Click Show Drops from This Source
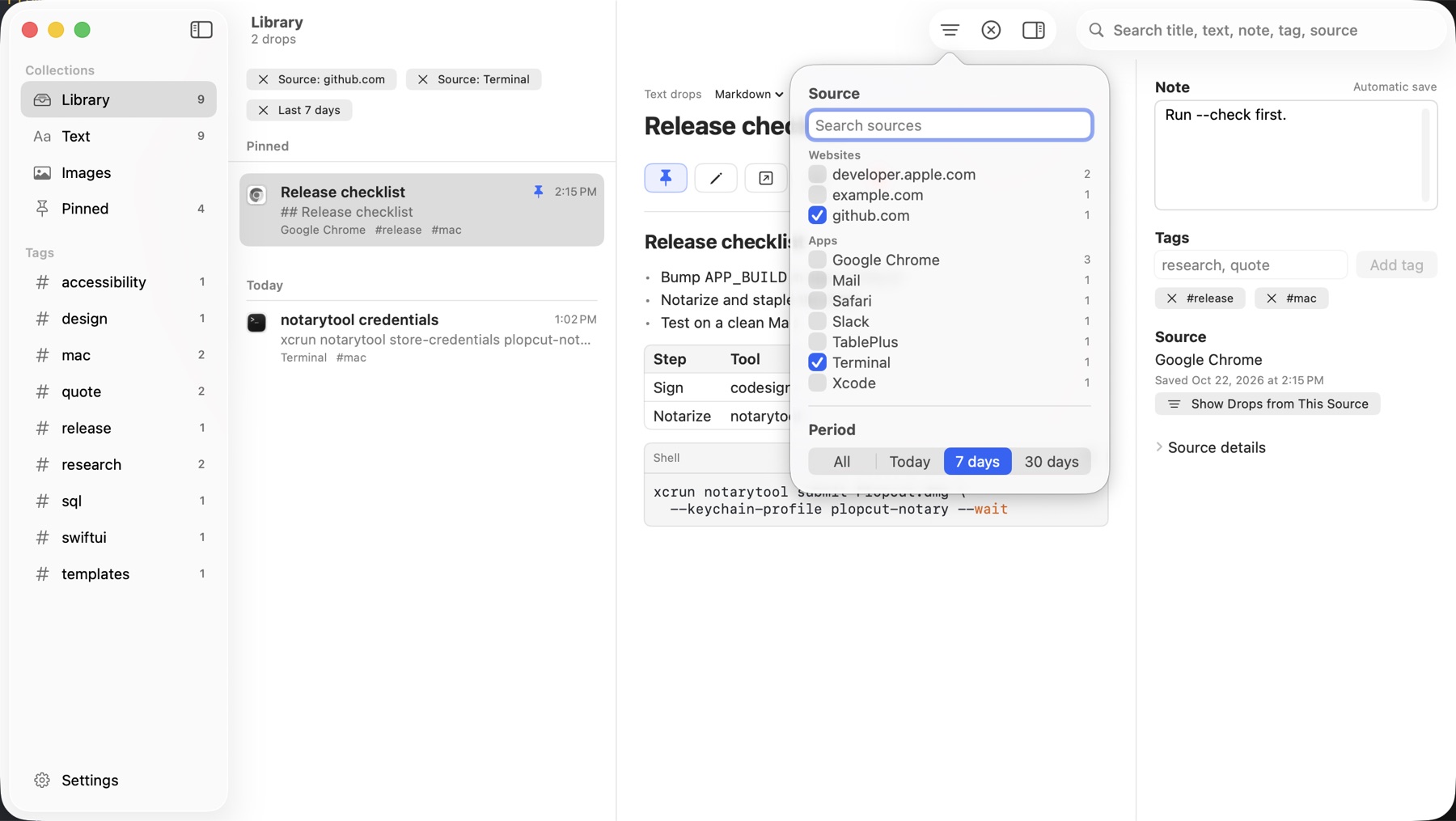 (1268, 404)
